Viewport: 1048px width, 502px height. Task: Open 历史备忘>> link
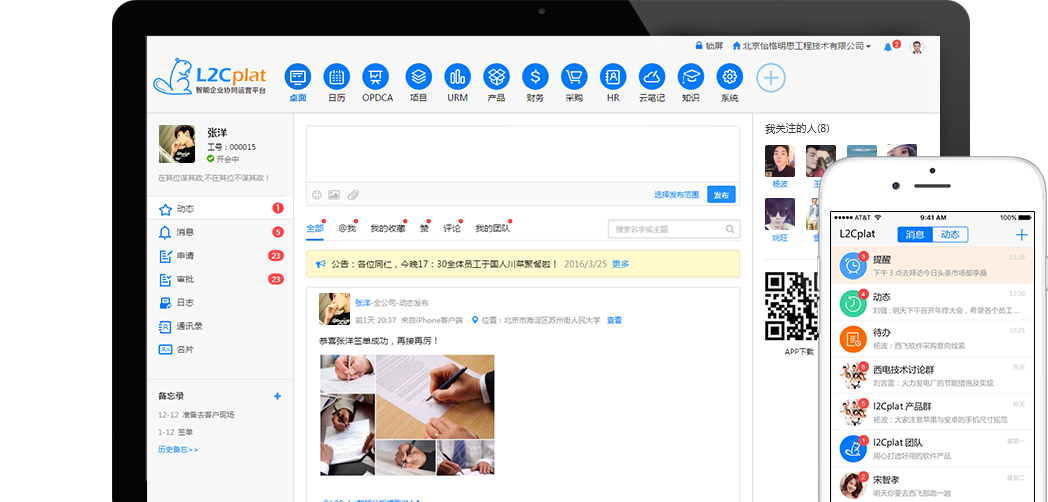point(178,449)
